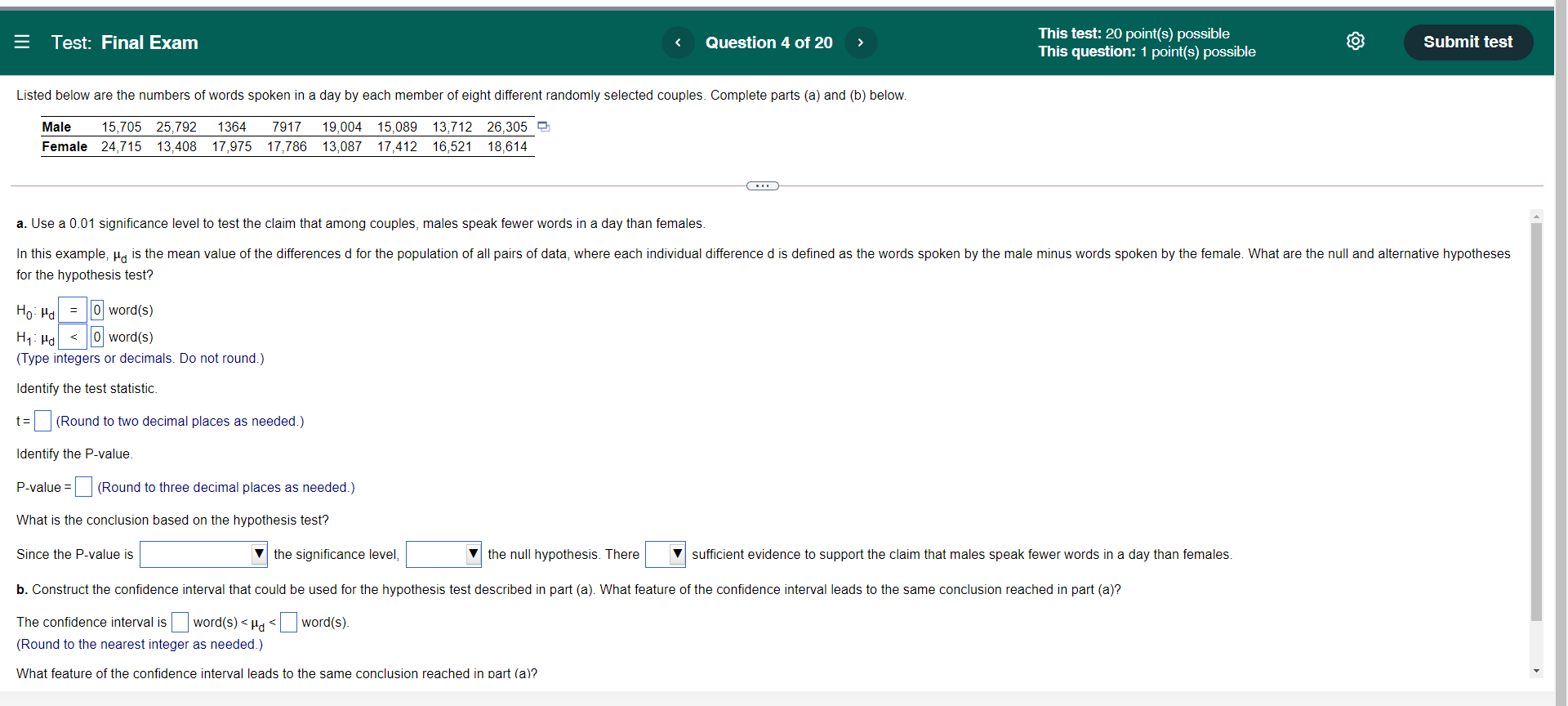Image resolution: width=1568 pixels, height=706 pixels.
Task: Click the Female value 18,614
Action: 507,146
